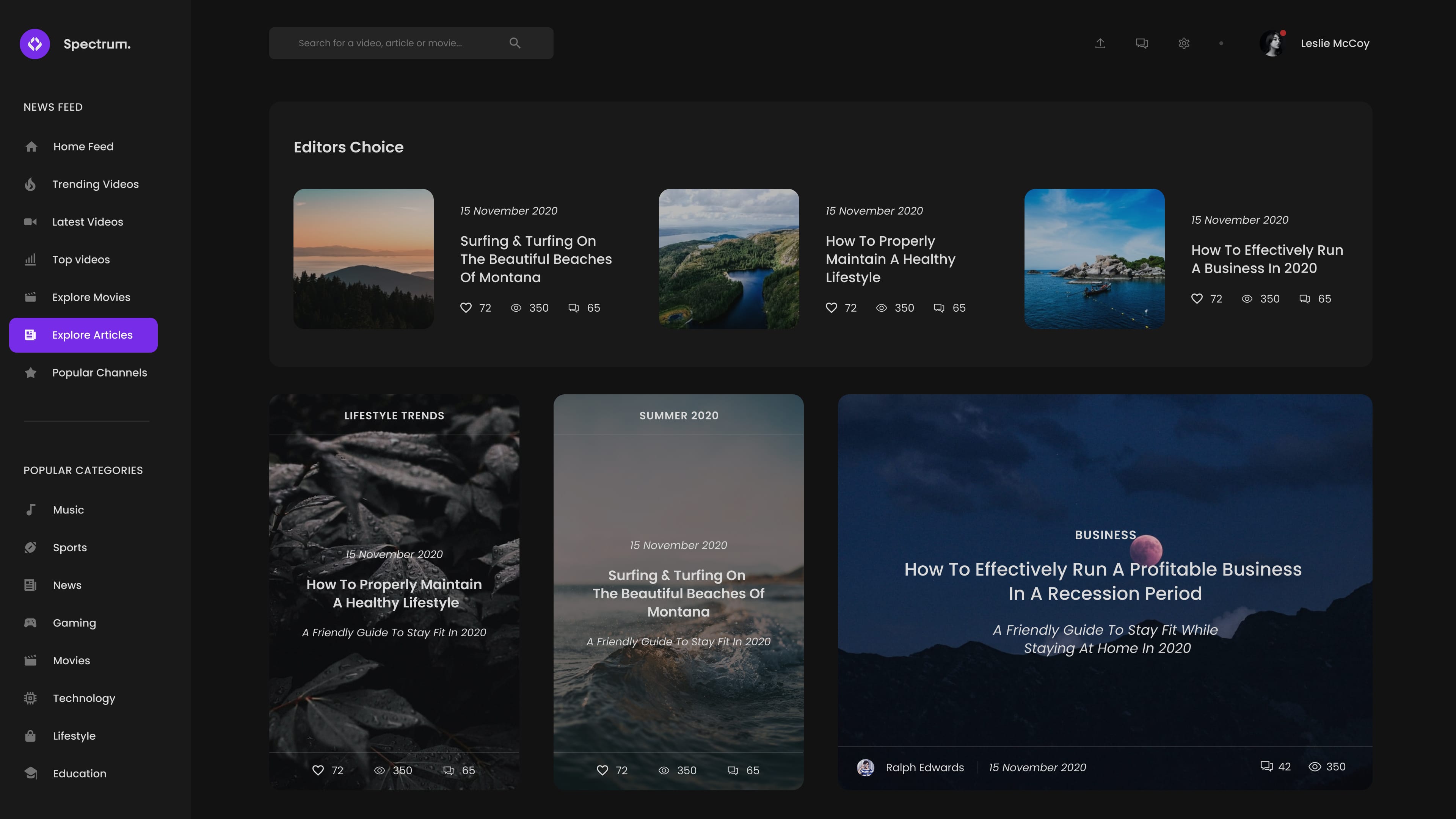This screenshot has width=1456, height=819.
Task: Click the Top videos bar chart icon
Action: (x=30, y=259)
